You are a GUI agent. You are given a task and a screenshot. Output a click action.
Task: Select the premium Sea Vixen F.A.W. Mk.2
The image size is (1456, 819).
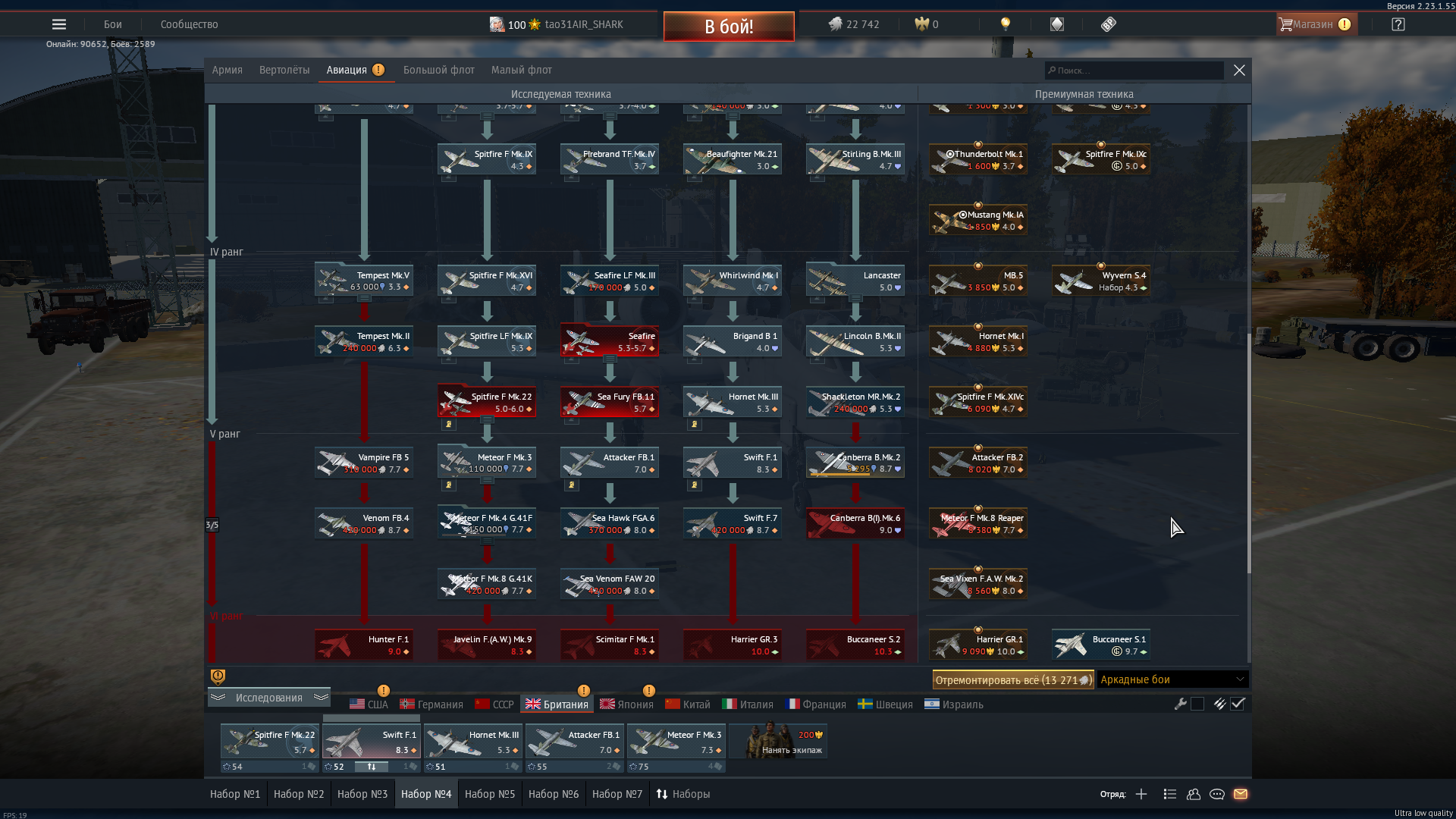pos(978,584)
